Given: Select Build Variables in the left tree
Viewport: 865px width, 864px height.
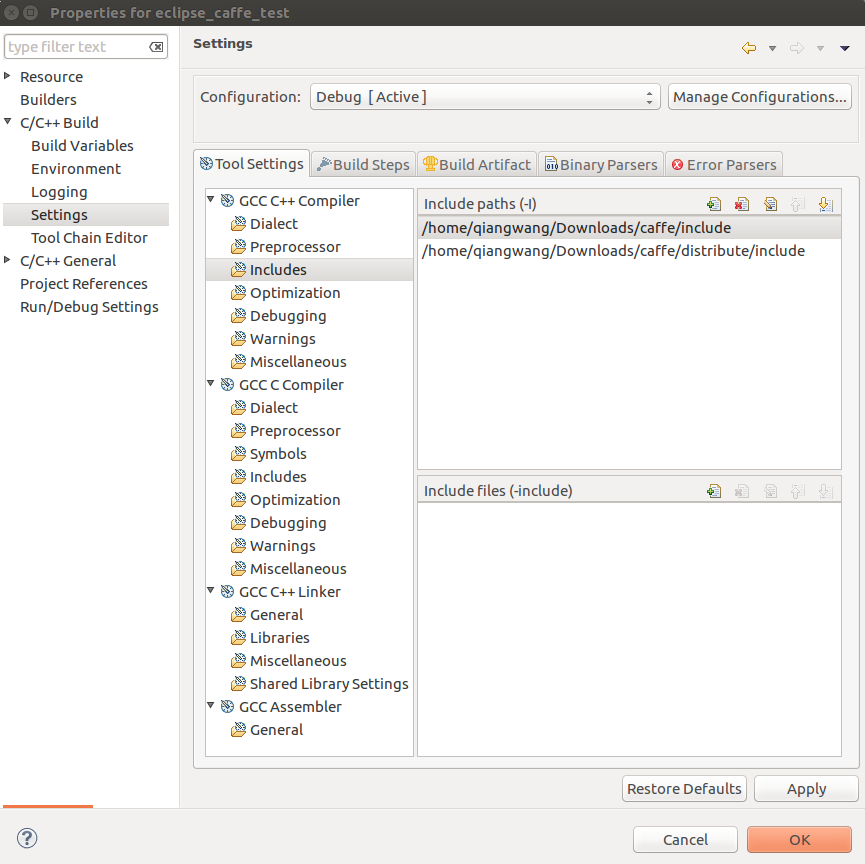Looking at the screenshot, I should [x=82, y=146].
